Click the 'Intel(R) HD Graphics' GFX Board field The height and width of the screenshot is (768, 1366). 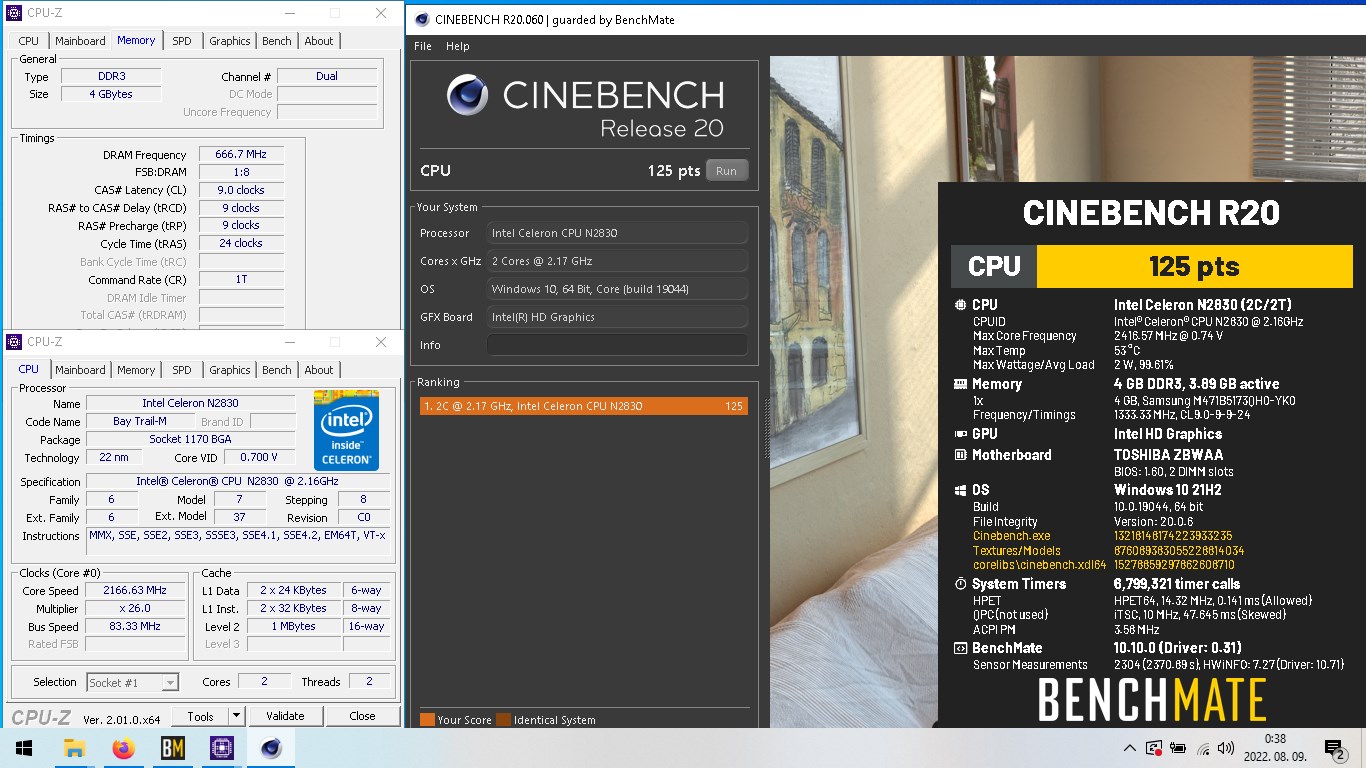click(617, 317)
